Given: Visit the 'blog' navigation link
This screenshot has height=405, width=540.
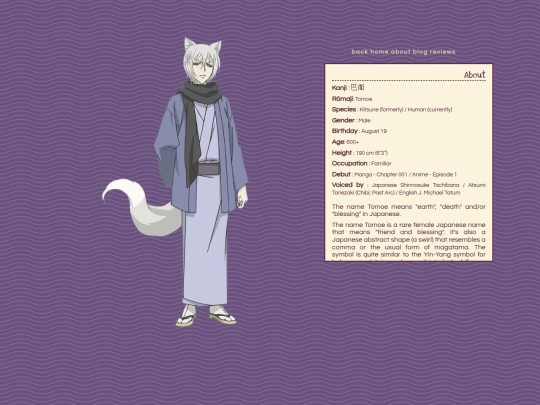Looking at the screenshot, I should 420,52.
